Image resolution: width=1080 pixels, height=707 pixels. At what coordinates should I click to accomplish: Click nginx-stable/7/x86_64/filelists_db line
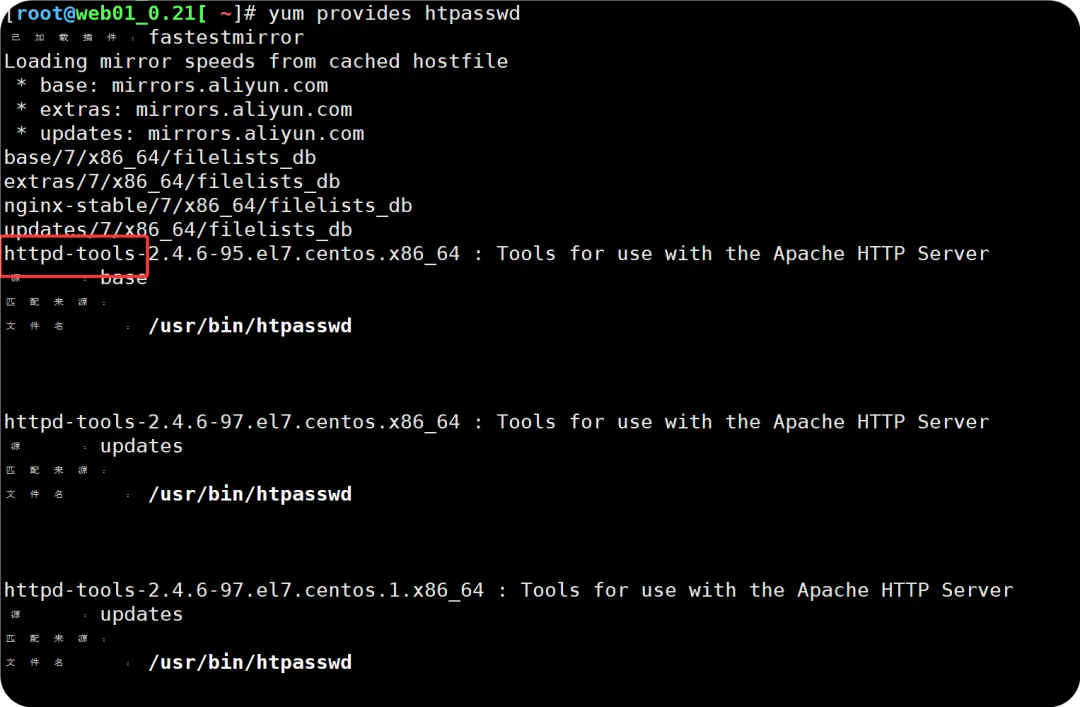point(208,206)
